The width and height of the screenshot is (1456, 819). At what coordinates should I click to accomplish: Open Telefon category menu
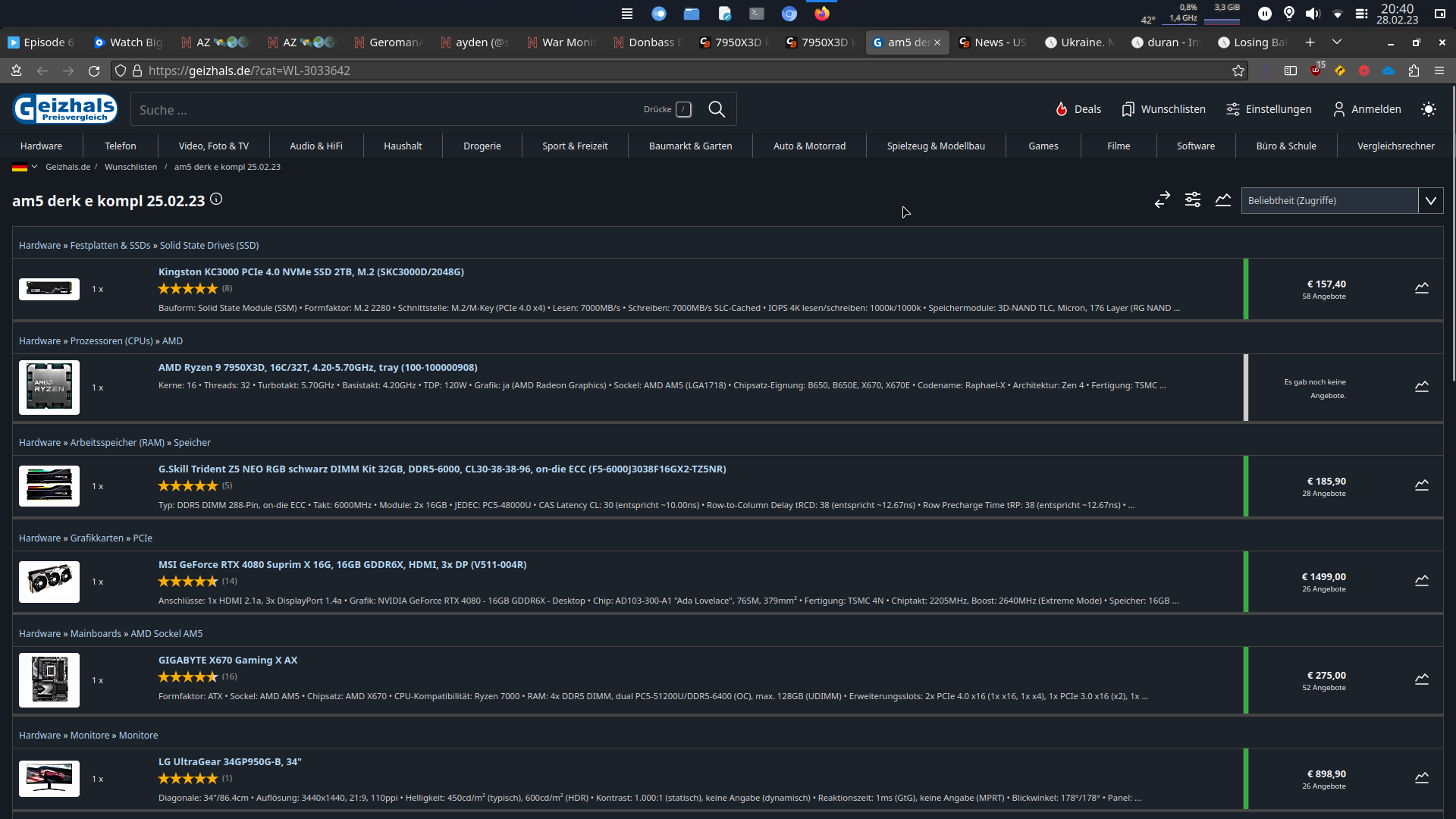coord(121,146)
